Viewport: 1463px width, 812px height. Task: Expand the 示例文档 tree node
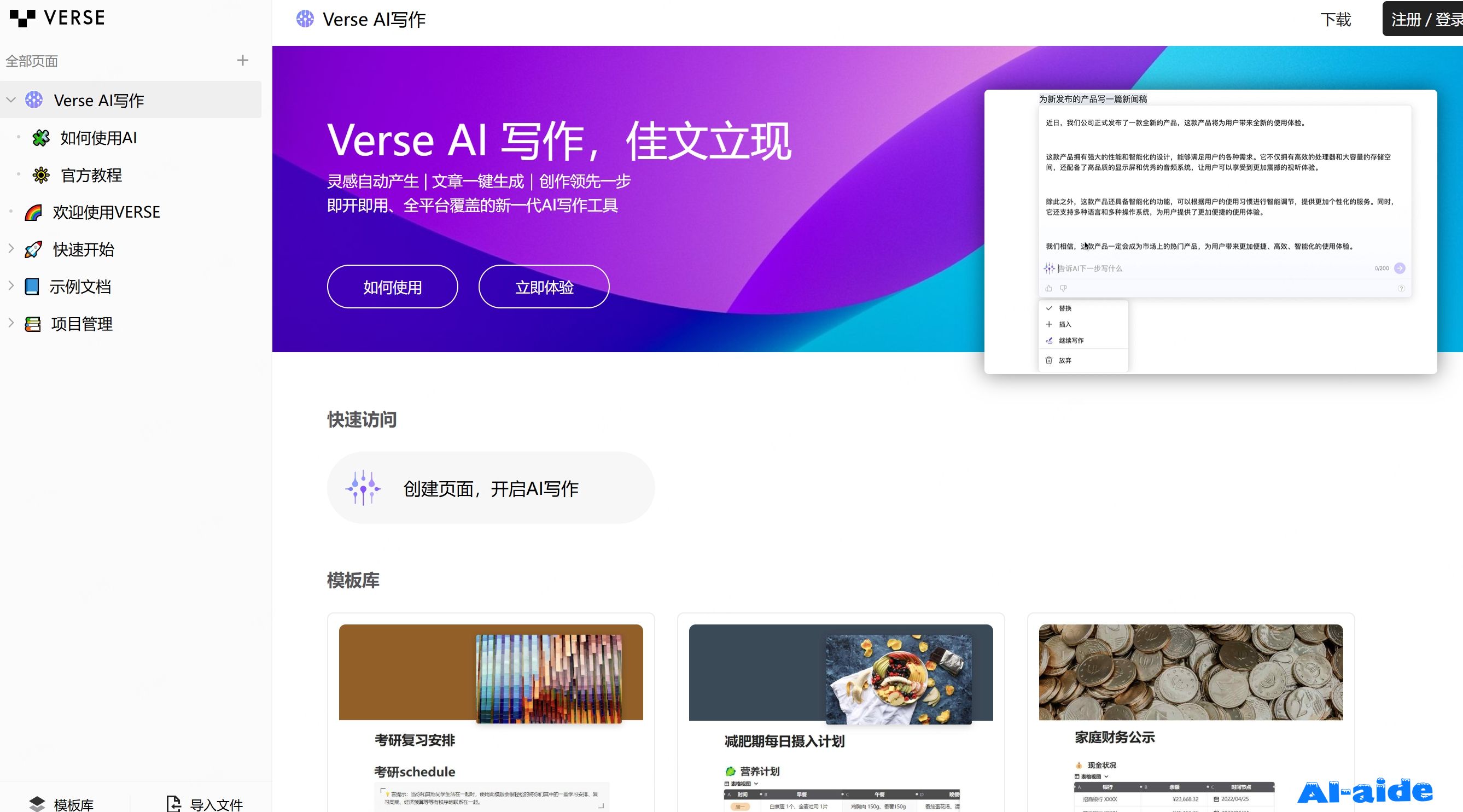click(x=11, y=285)
